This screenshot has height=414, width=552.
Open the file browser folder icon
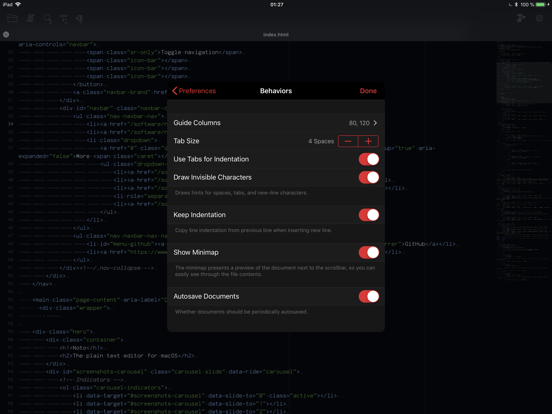(x=12, y=18)
